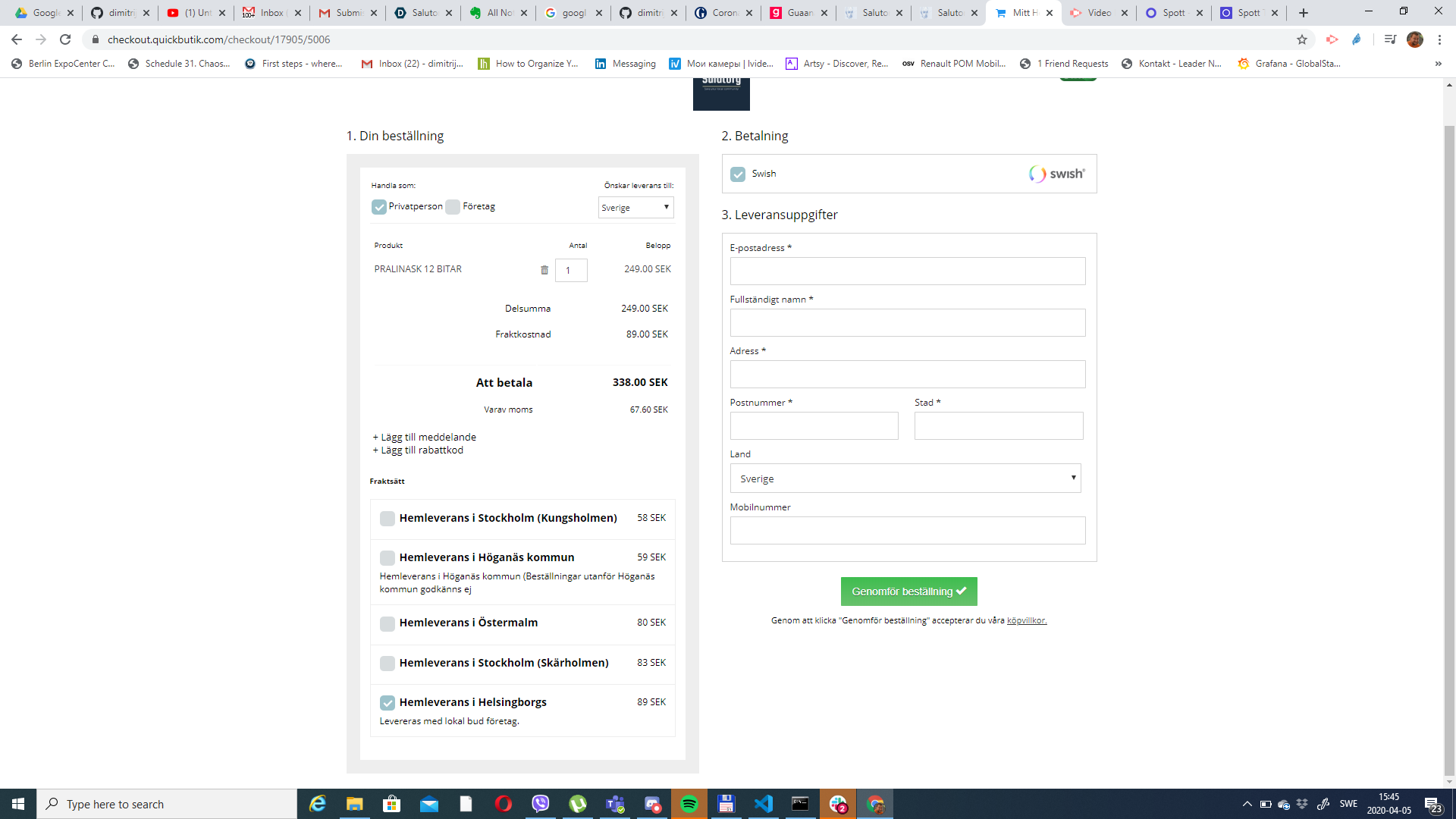Bookmark this page with the star icon
This screenshot has height=819, width=1456.
click(x=1302, y=39)
